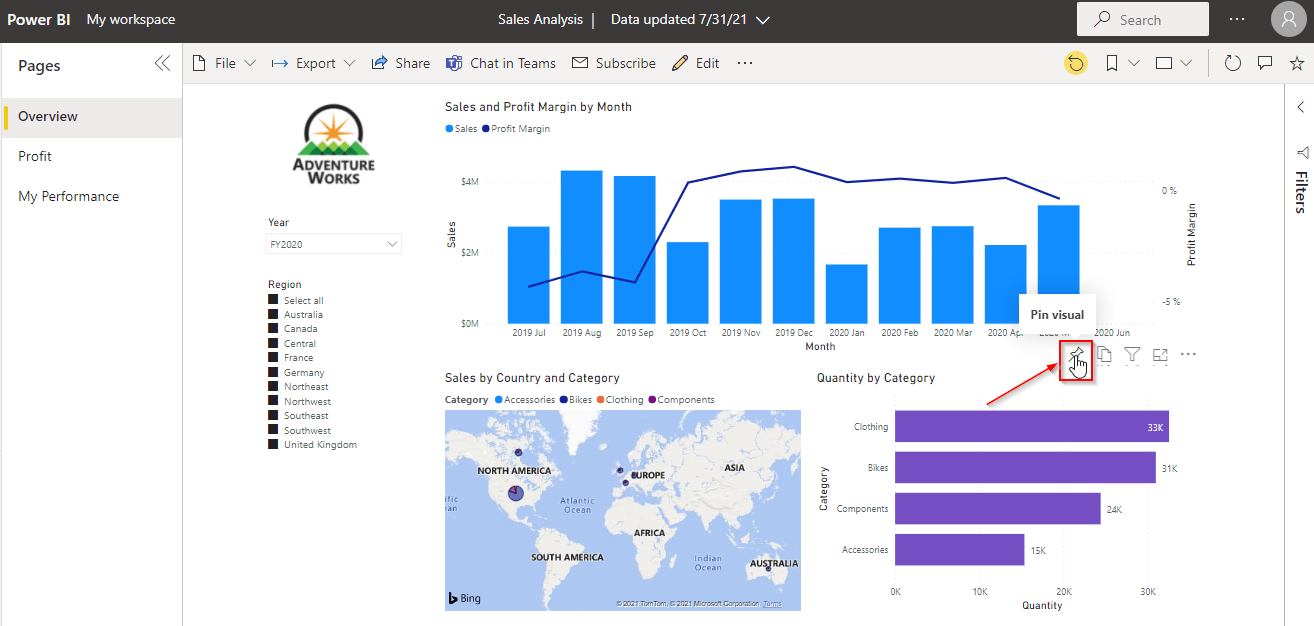Click the Copy visual icon
The height and width of the screenshot is (626, 1314).
click(x=1104, y=354)
